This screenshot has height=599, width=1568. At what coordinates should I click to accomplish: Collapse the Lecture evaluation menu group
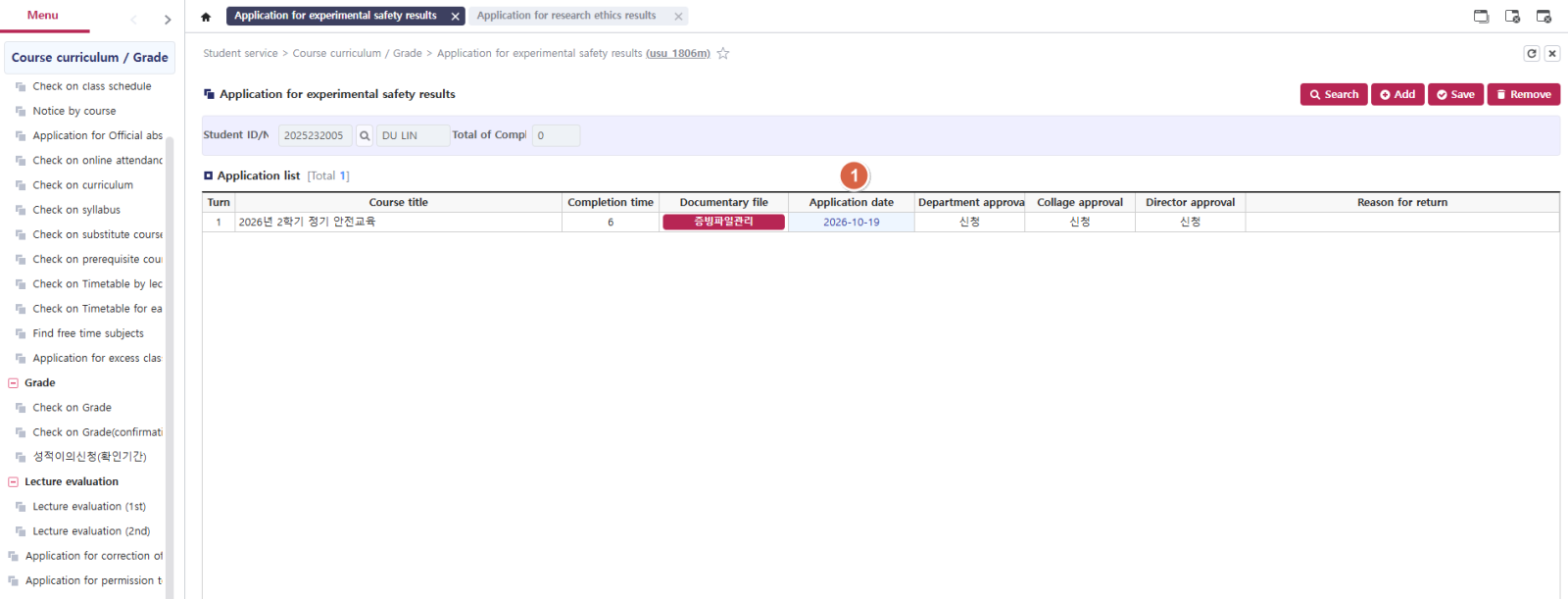[13, 482]
